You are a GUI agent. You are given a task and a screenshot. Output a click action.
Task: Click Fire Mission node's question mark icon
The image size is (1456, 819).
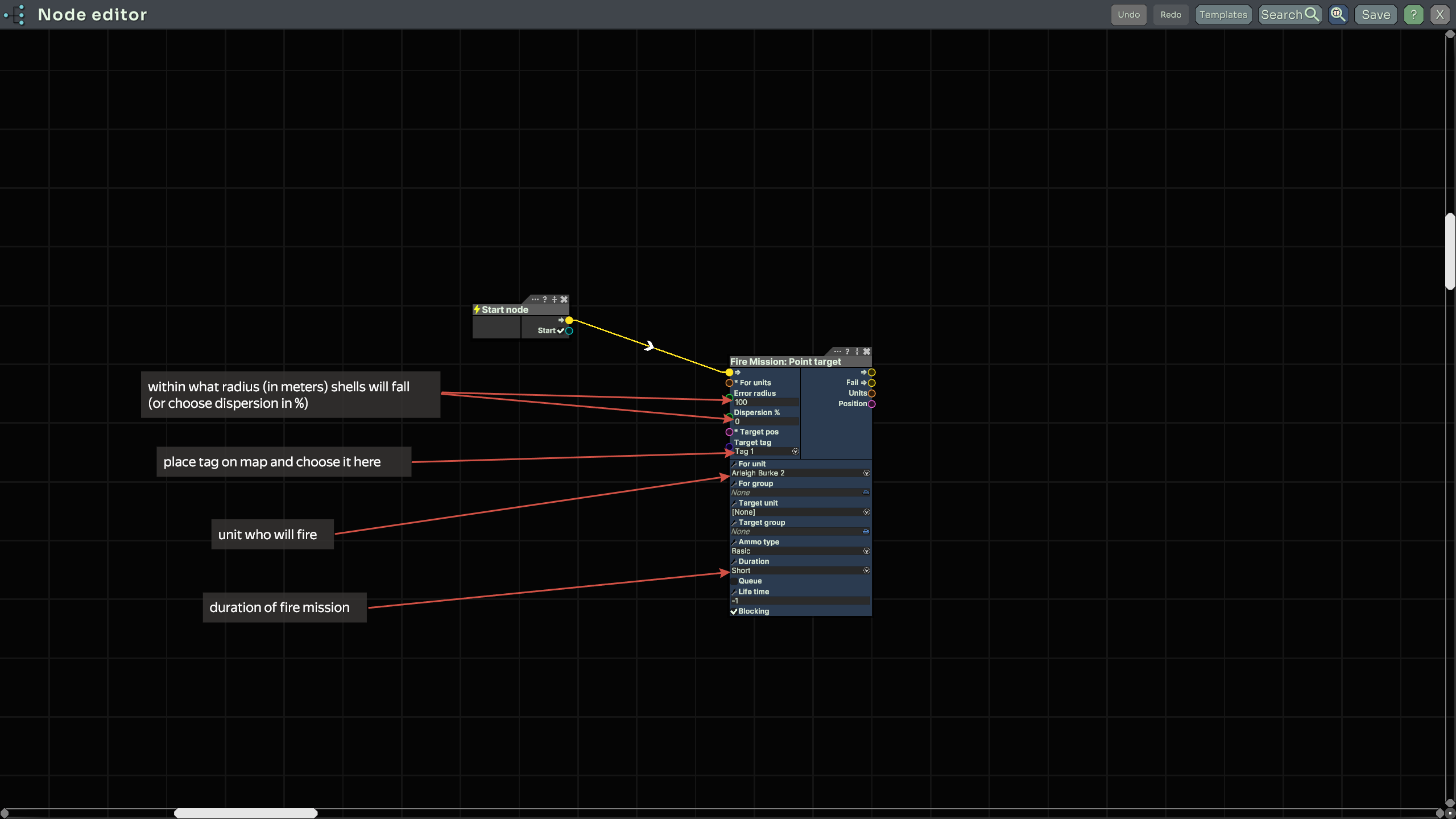(847, 351)
